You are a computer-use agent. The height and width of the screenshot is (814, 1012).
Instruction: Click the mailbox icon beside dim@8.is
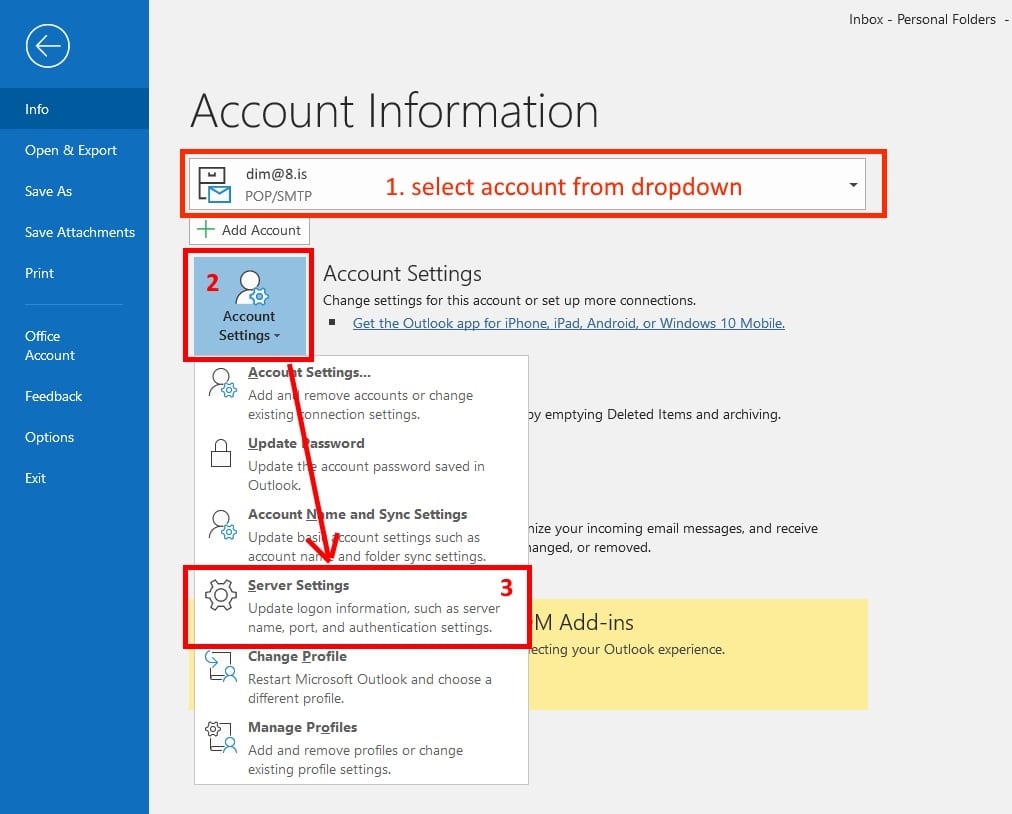coord(214,185)
